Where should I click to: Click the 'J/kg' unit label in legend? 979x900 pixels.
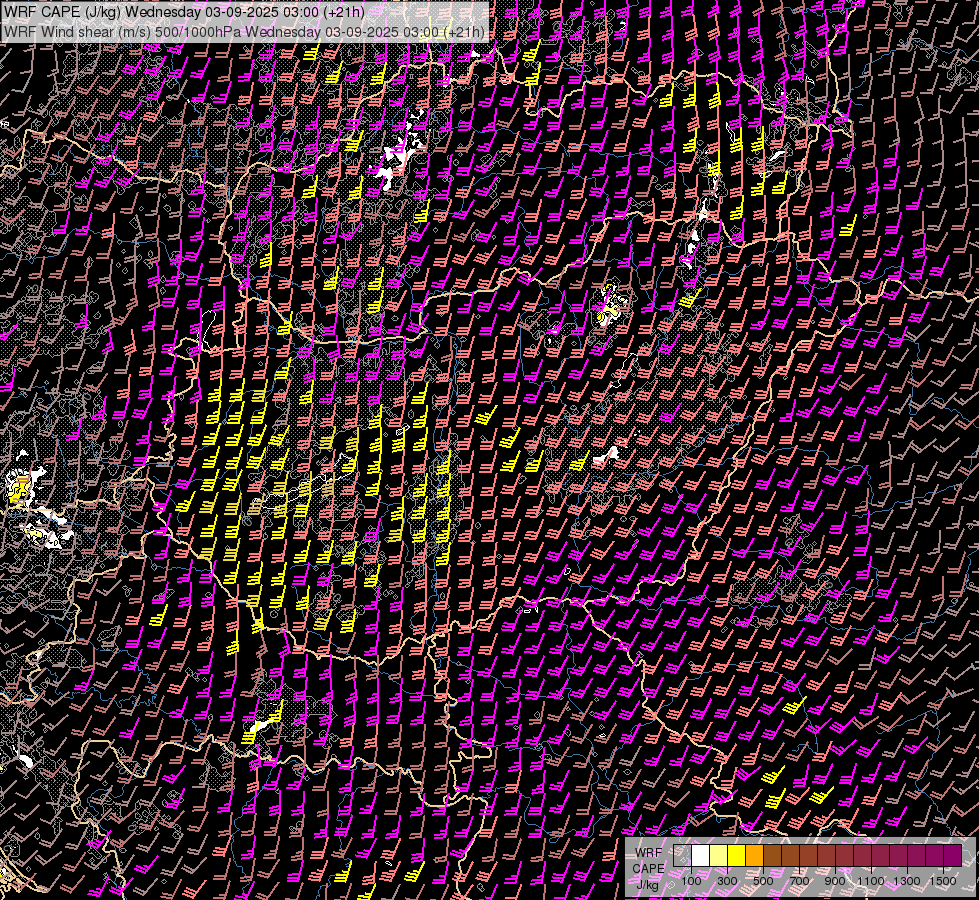pyautogui.click(x=648, y=885)
